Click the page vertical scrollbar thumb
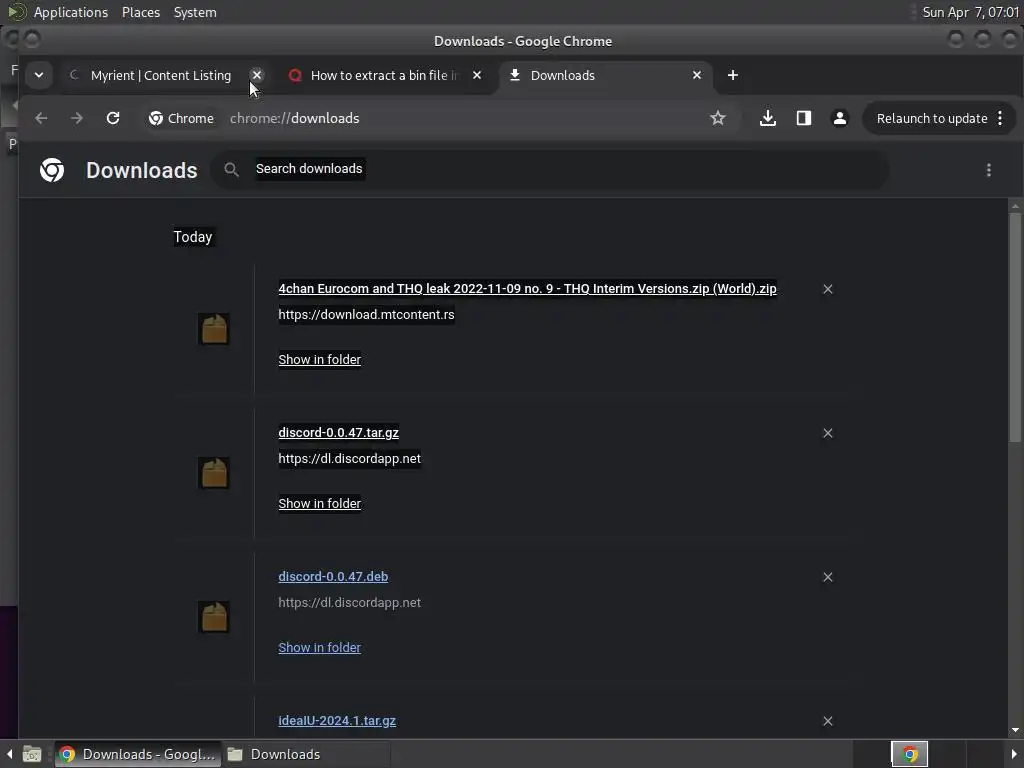The height and width of the screenshot is (768, 1024). pyautogui.click(x=1015, y=327)
